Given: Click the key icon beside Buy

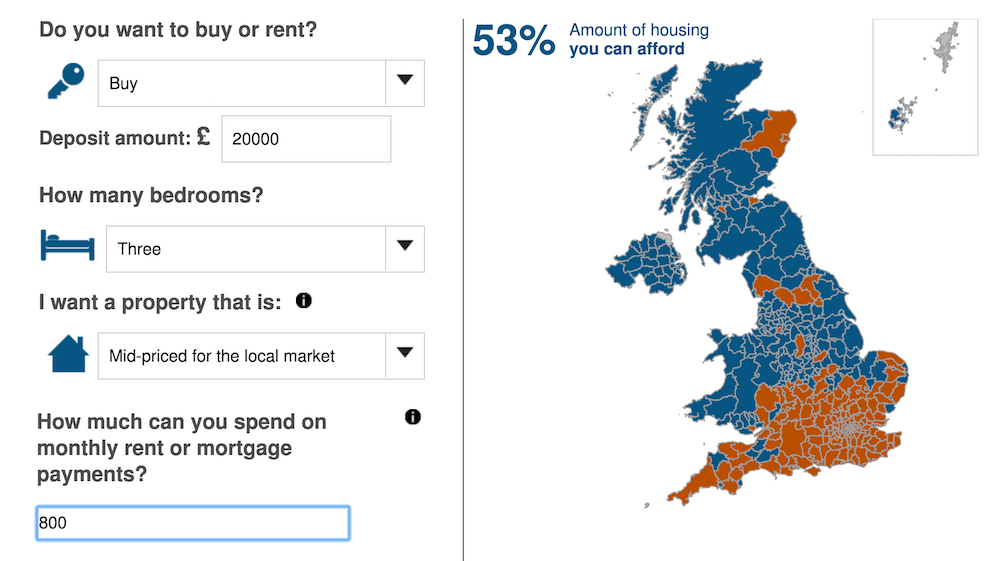Looking at the screenshot, I should tap(66, 81).
